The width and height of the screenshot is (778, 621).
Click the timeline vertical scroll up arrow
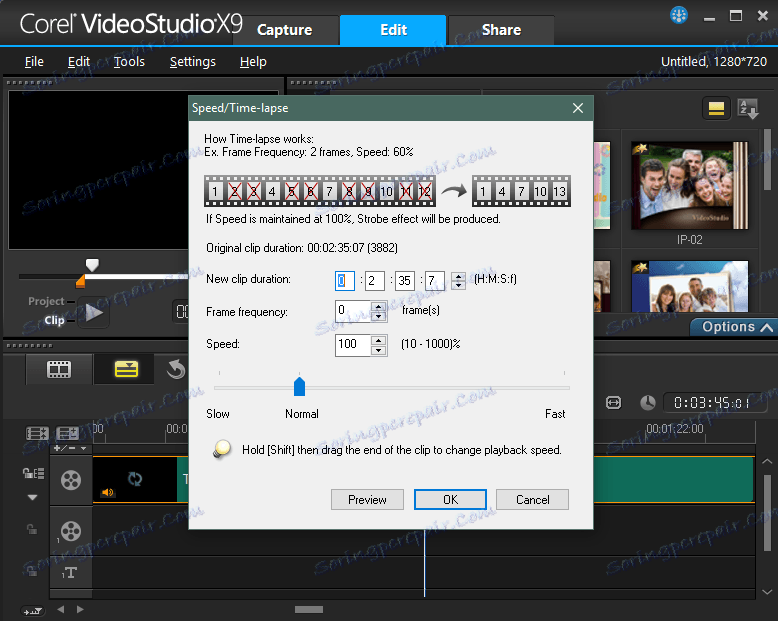tap(767, 461)
